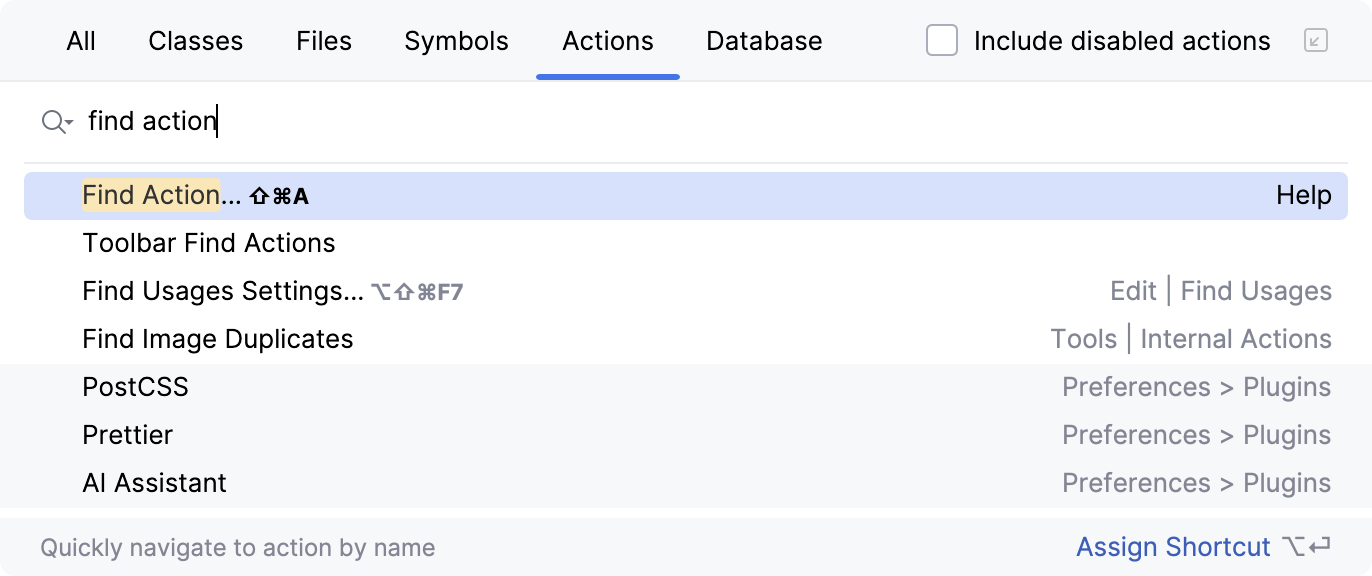The width and height of the screenshot is (1372, 576).
Task: Select the Prettier plugin result
Action: pos(128,435)
